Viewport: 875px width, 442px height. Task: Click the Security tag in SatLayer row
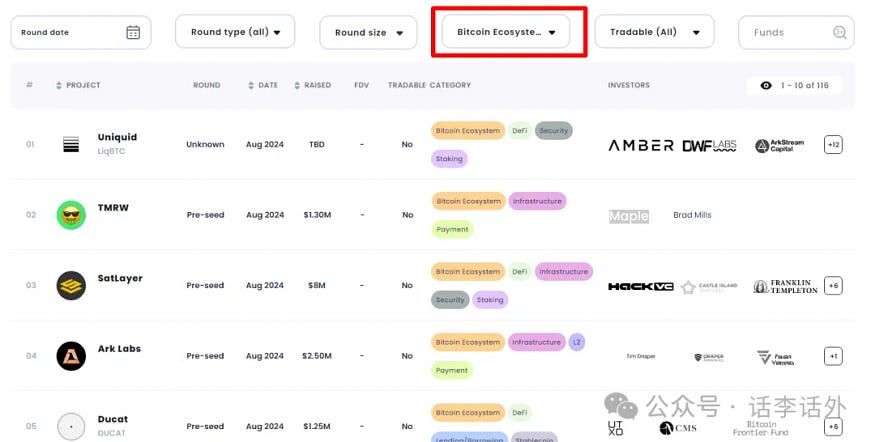[x=450, y=300]
